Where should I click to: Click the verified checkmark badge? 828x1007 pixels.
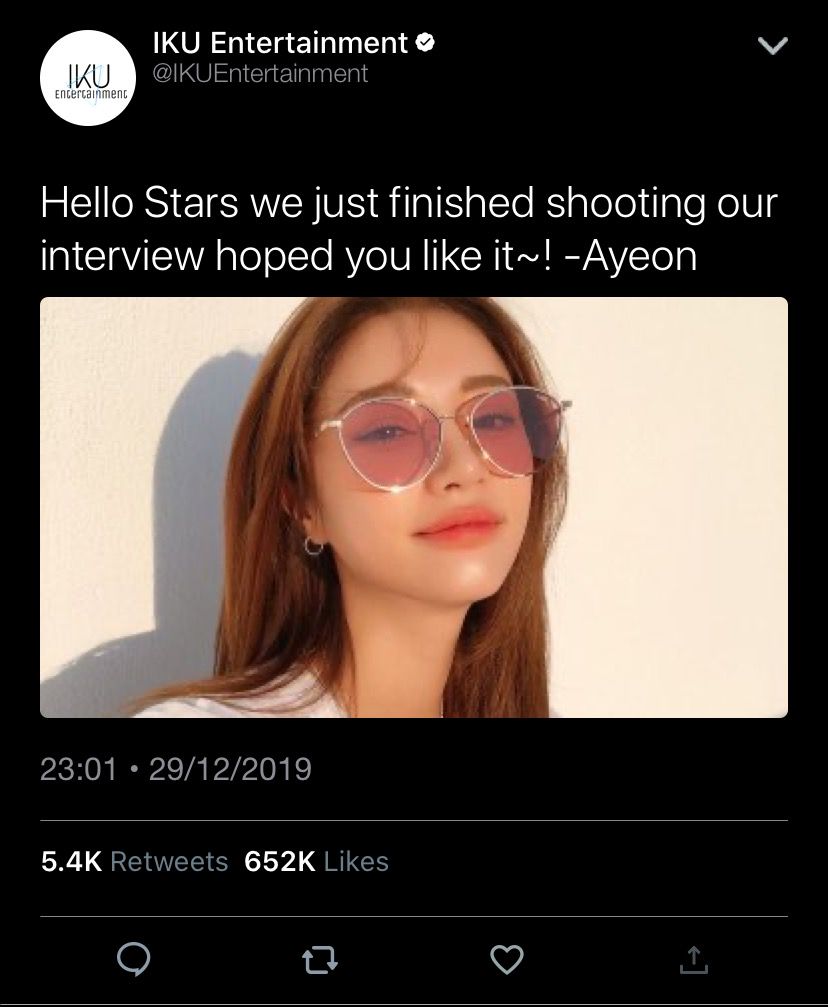click(x=426, y=43)
